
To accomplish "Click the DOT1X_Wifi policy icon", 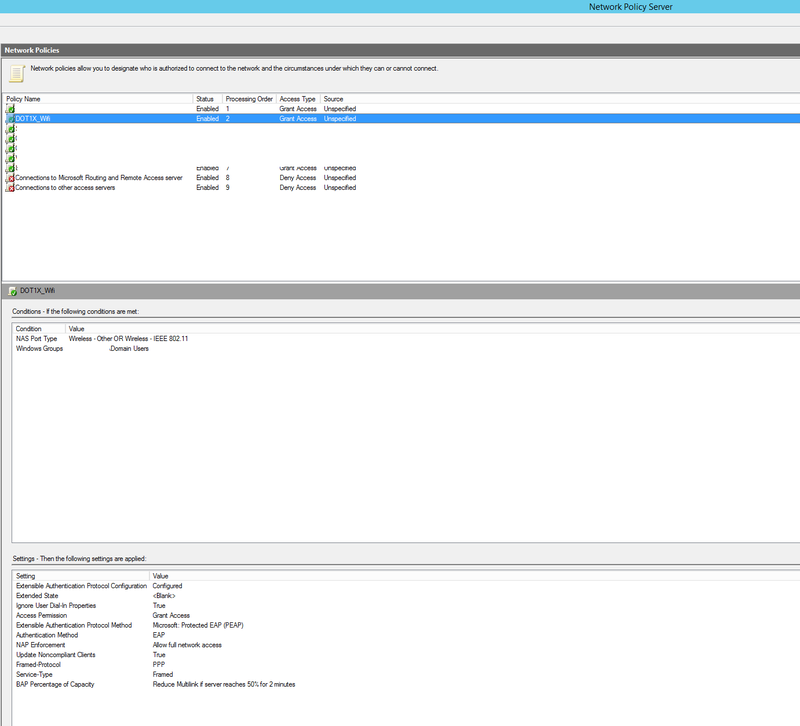I will [9, 118].
